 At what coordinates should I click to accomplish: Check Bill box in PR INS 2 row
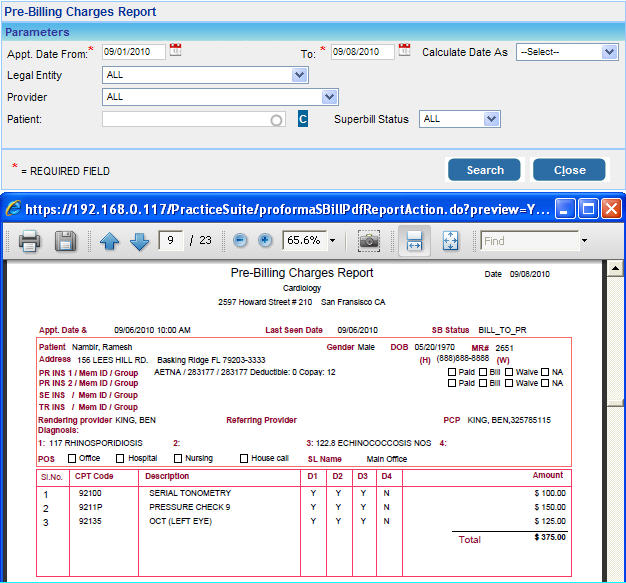[x=483, y=383]
